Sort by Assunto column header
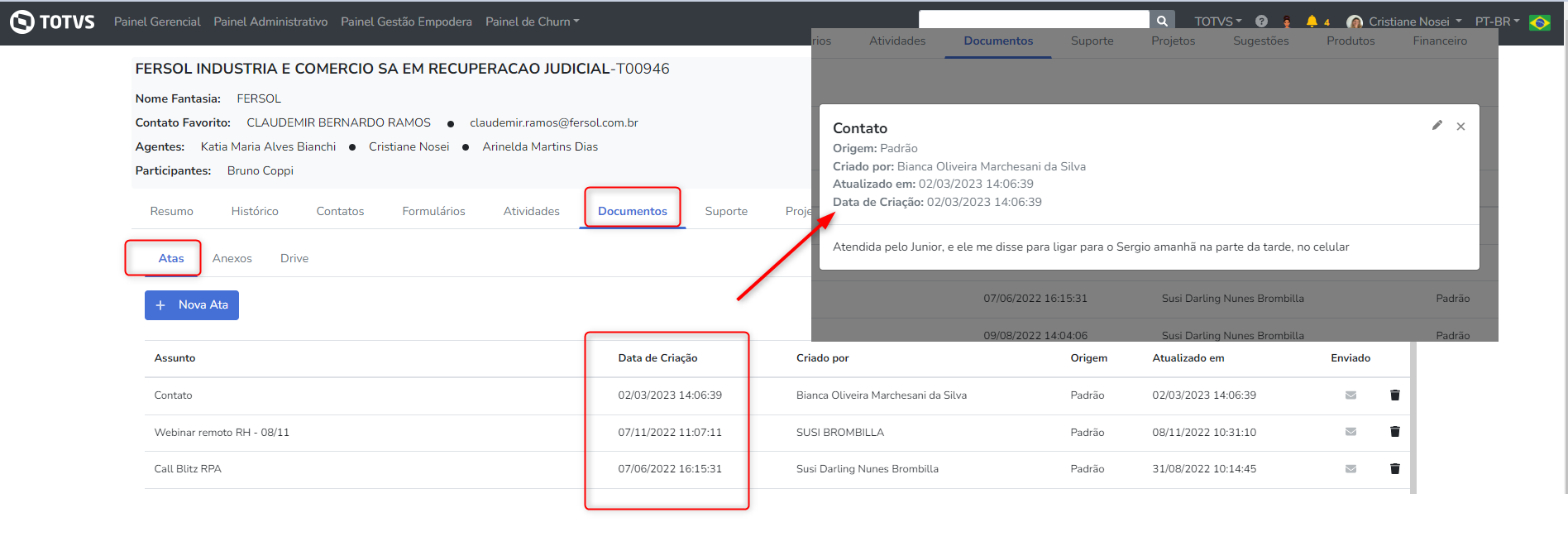 (x=174, y=358)
